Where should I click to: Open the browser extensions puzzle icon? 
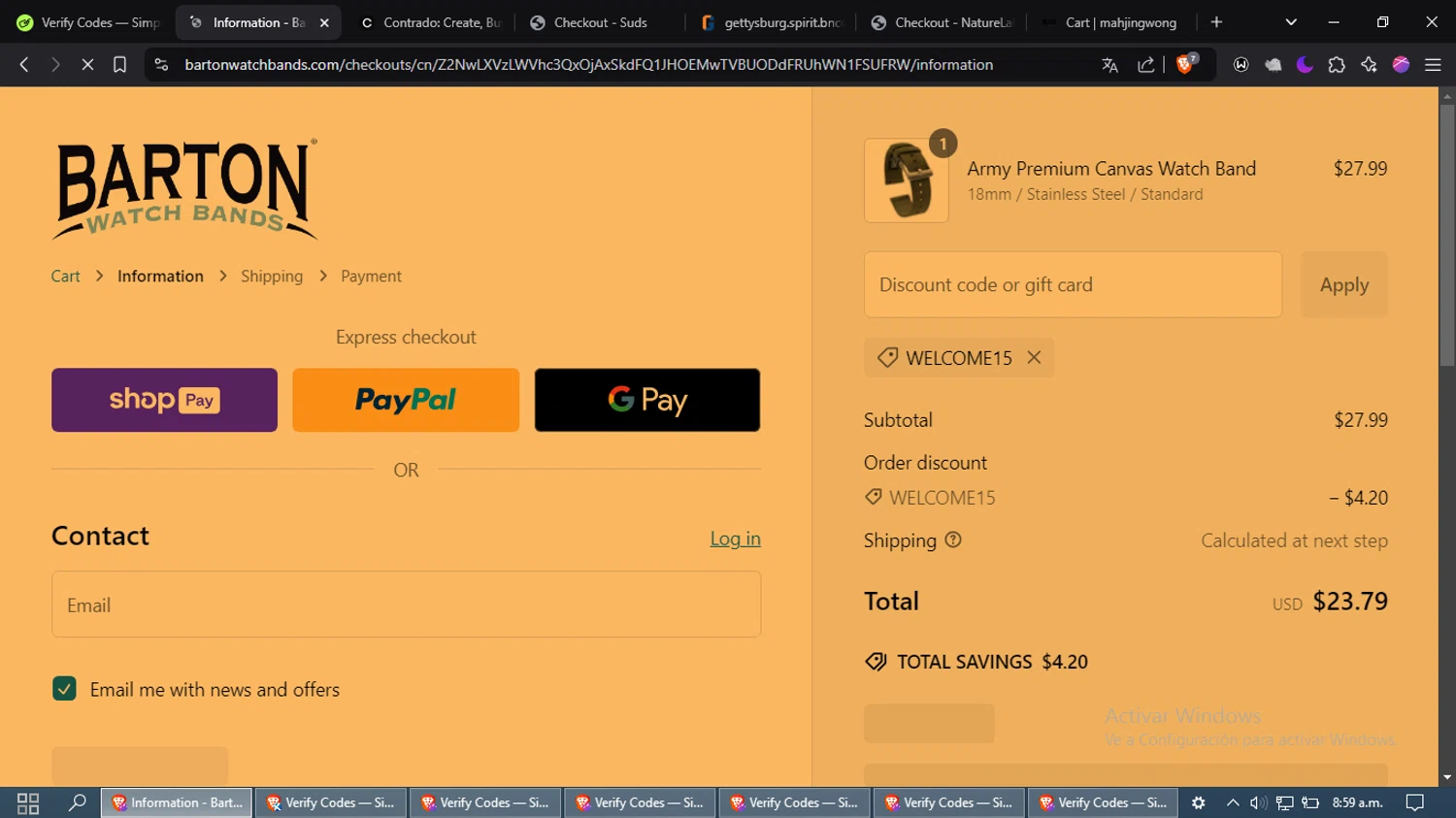[x=1337, y=65]
